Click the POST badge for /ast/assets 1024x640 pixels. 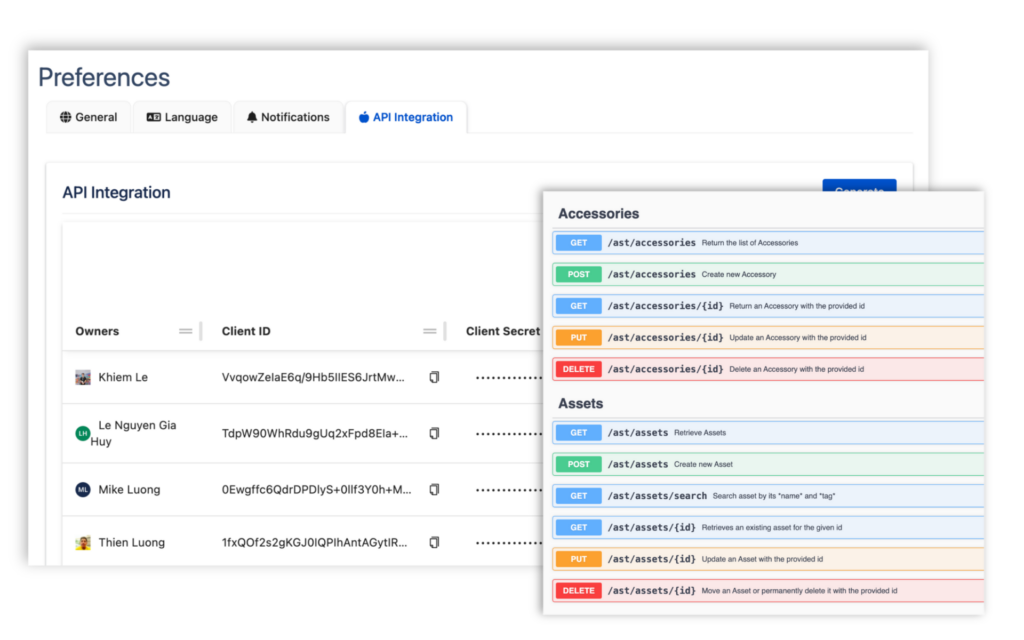tap(578, 464)
